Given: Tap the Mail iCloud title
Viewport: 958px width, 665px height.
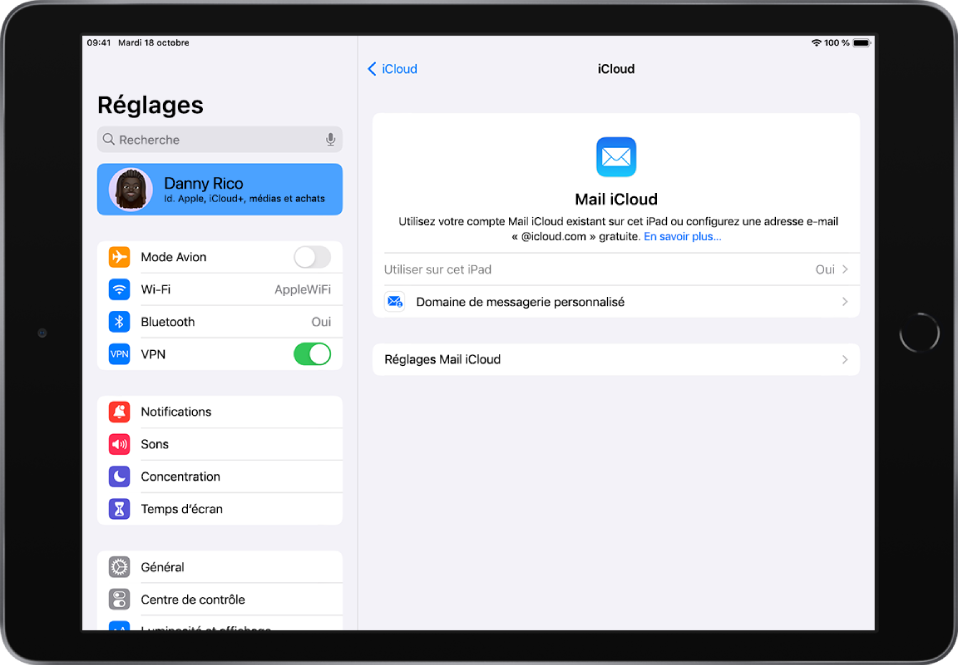Looking at the screenshot, I should point(616,199).
